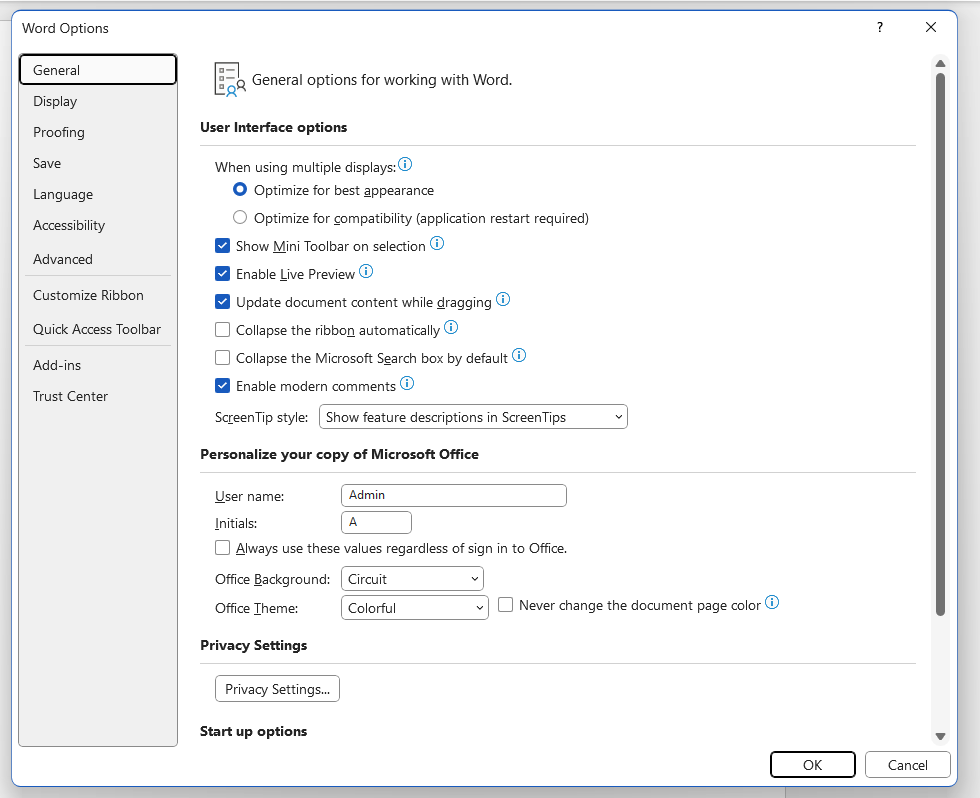980x798 pixels.
Task: Click info icon next to Enable modern comments
Action: pos(407,383)
